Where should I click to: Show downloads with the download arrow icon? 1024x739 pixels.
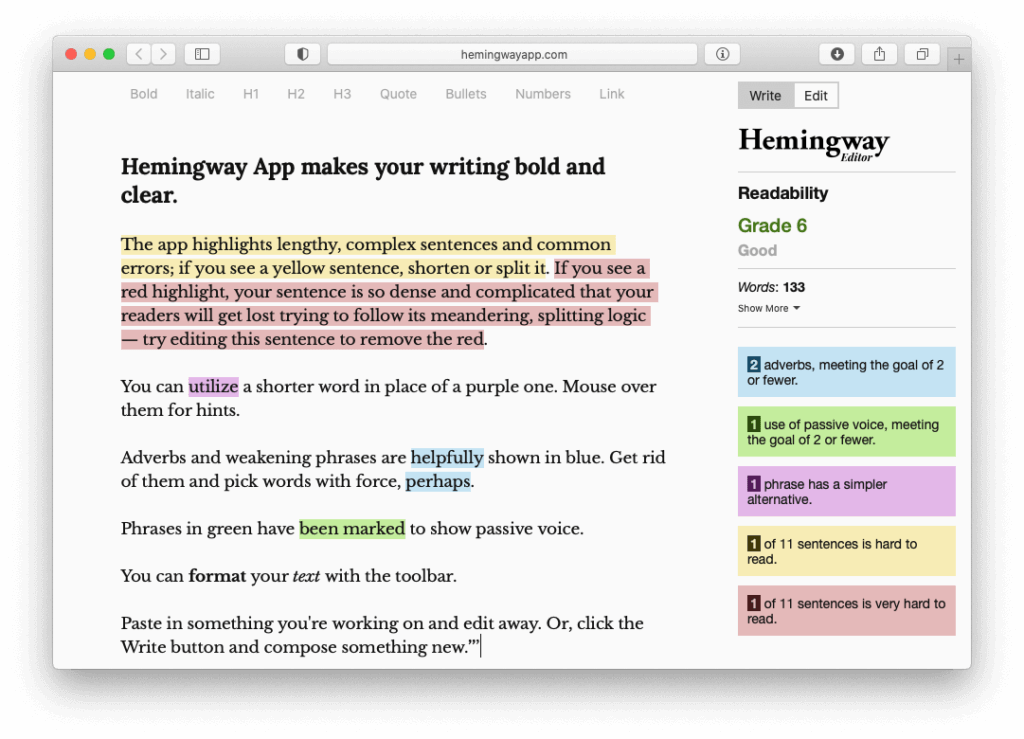point(837,54)
